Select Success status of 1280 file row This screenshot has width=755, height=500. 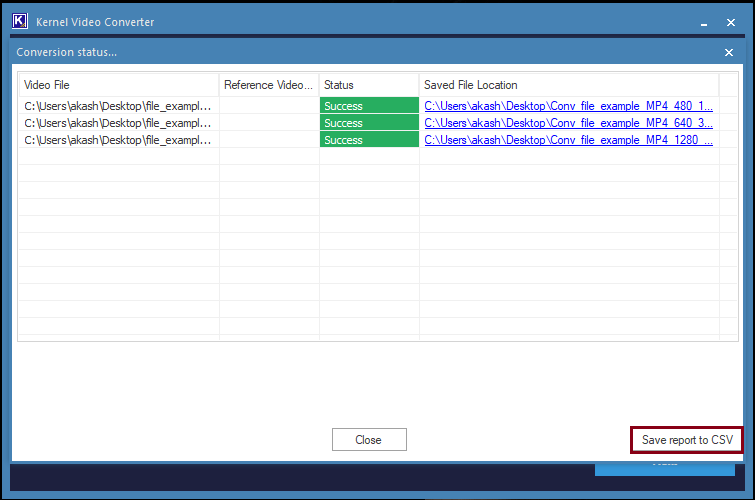(x=369, y=140)
